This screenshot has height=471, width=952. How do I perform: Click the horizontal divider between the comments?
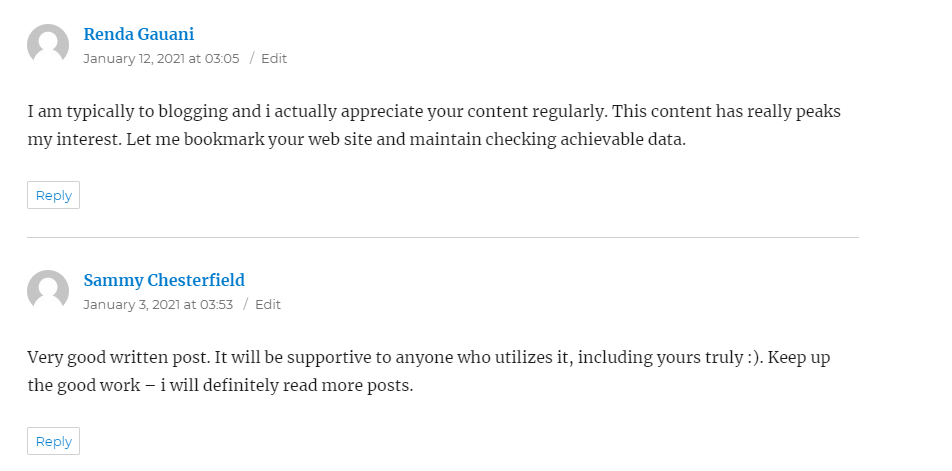[x=443, y=237]
